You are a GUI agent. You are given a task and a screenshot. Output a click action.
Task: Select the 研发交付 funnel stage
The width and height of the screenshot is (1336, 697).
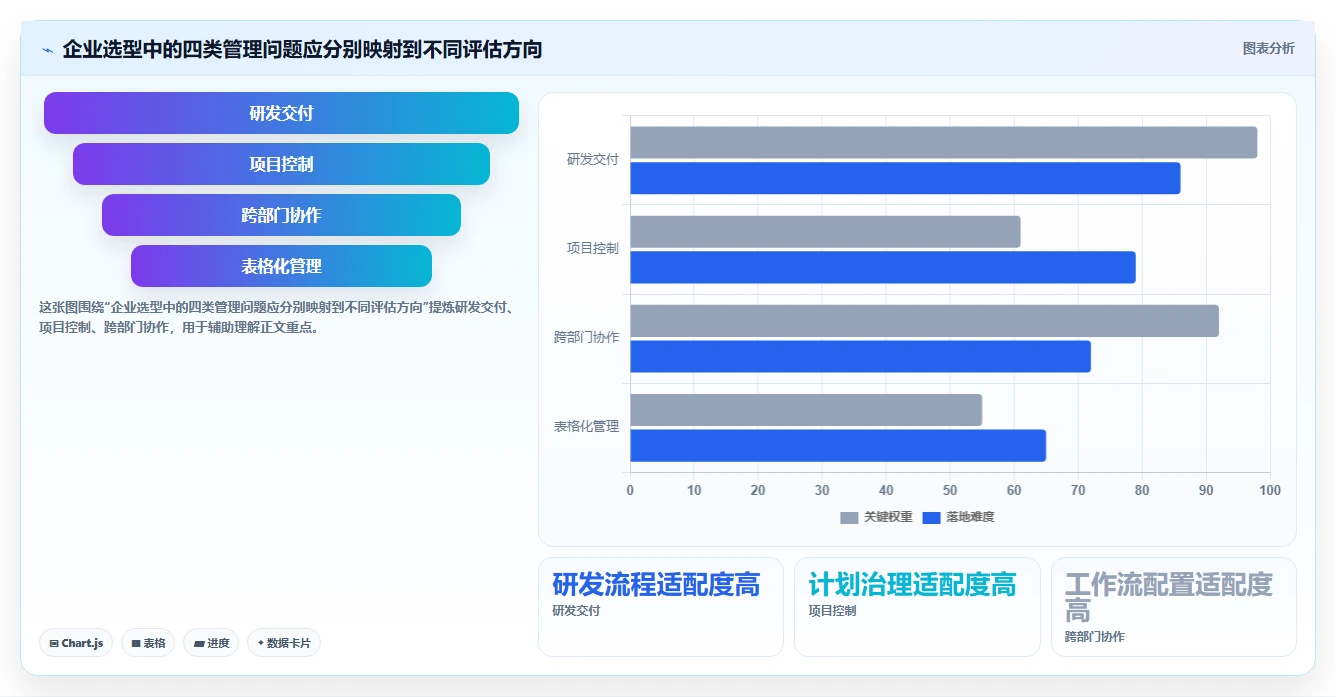281,113
